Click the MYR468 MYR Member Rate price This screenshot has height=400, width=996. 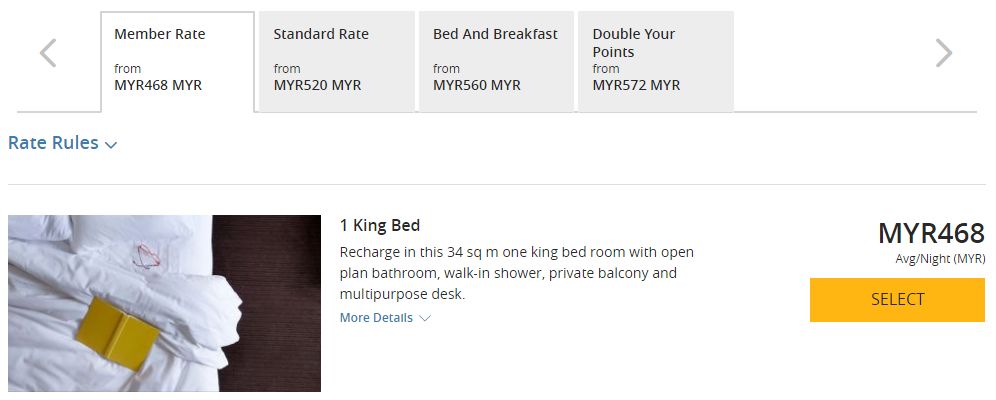point(158,85)
